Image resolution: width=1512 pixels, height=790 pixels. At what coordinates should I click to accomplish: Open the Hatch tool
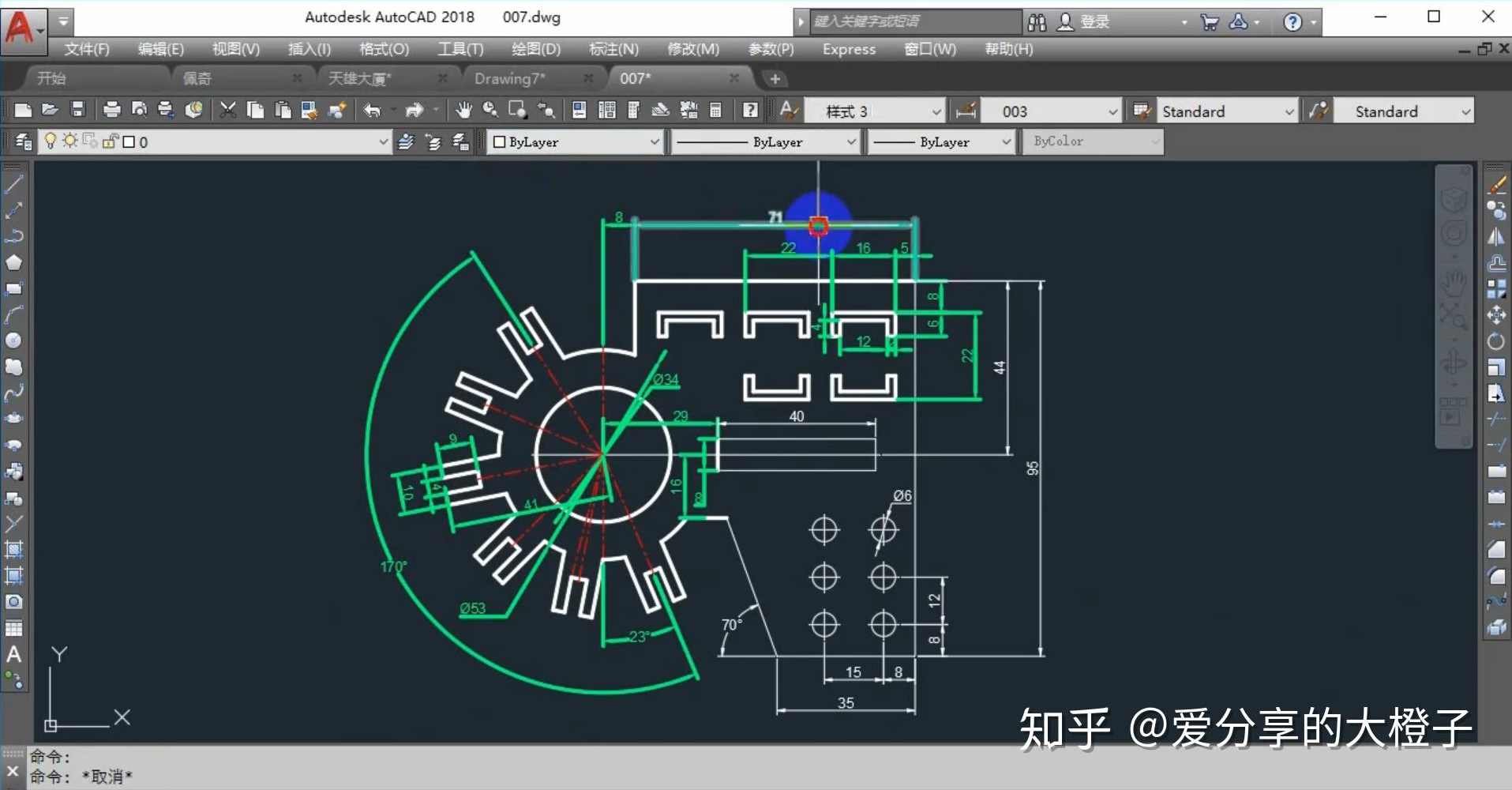pyautogui.click(x=13, y=549)
